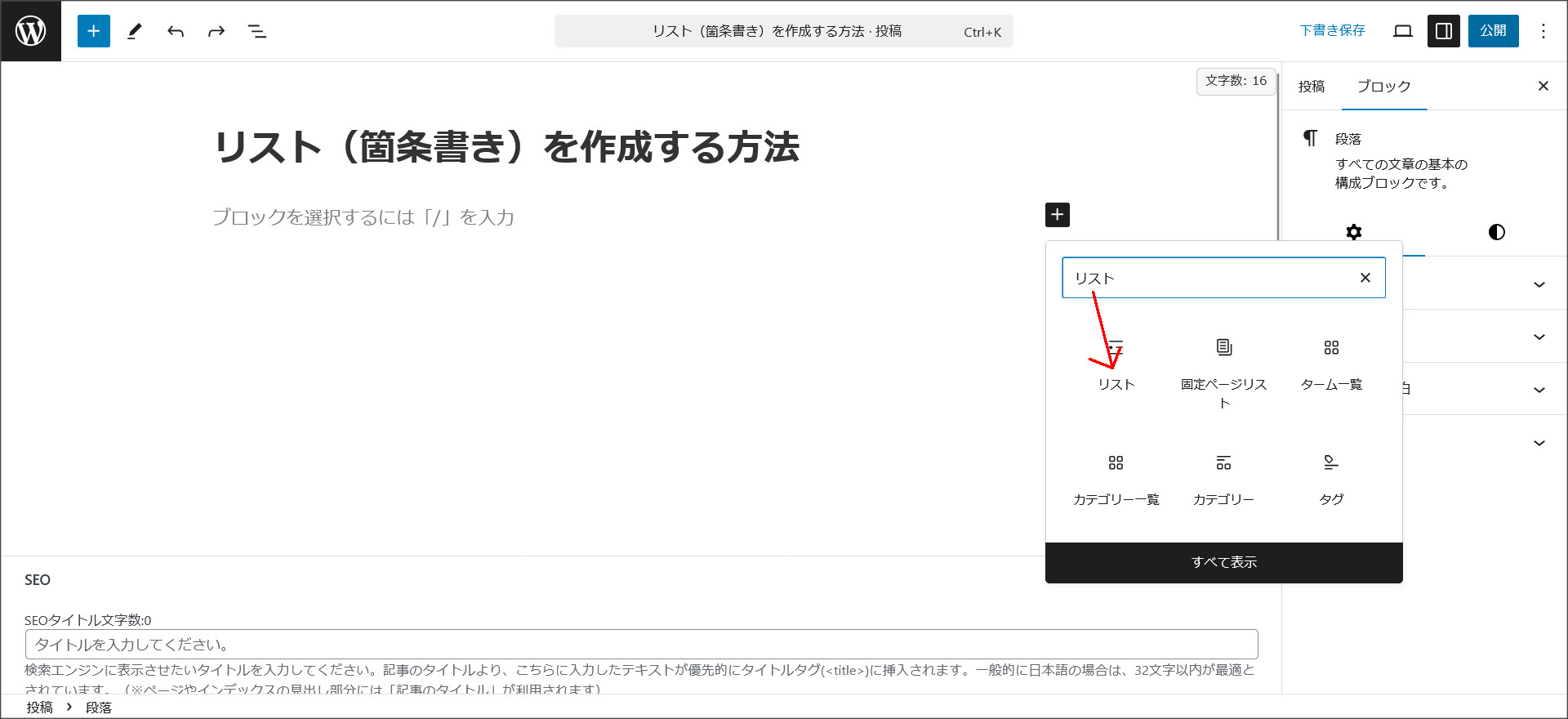
Task: Click すべて表示 to browse all blocks
Action: pos(1223,562)
